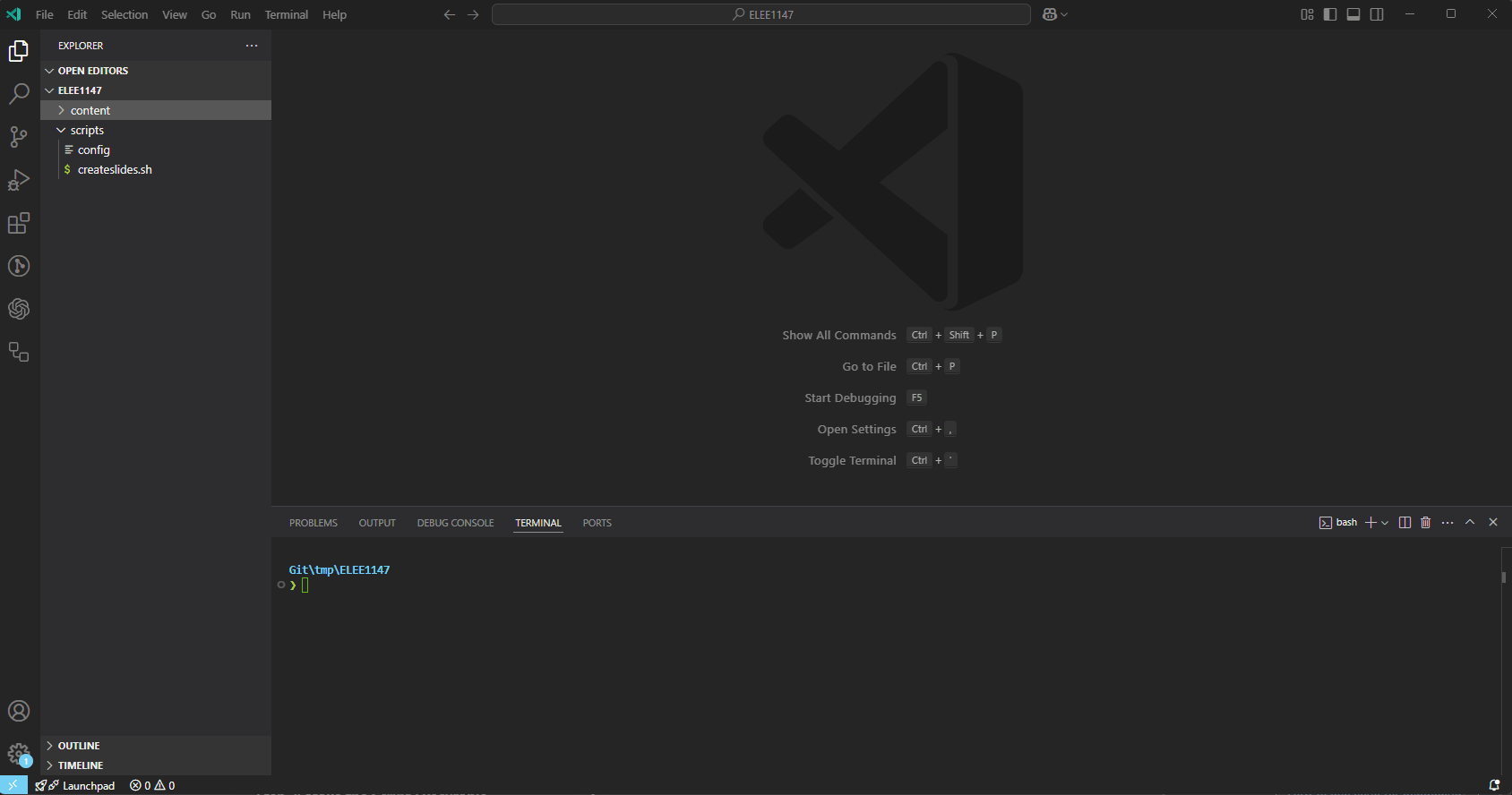Expand the OUTLINE section
The height and width of the screenshot is (795, 1512).
point(79,746)
